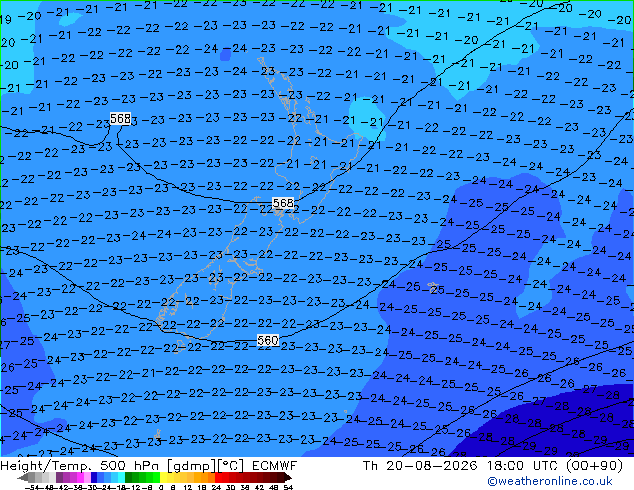Image resolution: width=634 pixels, height=490 pixels.
Task: Open the weatheronline.co.uk copyright link
Action: (x=550, y=481)
